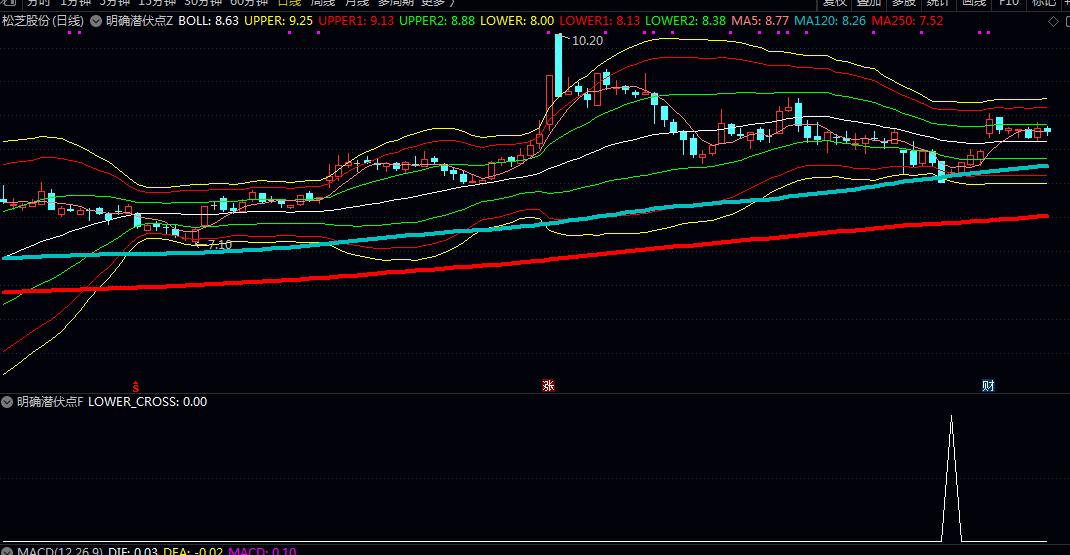Switch to 60分钟 period tab
The width and height of the screenshot is (1070, 555).
click(x=249, y=3)
